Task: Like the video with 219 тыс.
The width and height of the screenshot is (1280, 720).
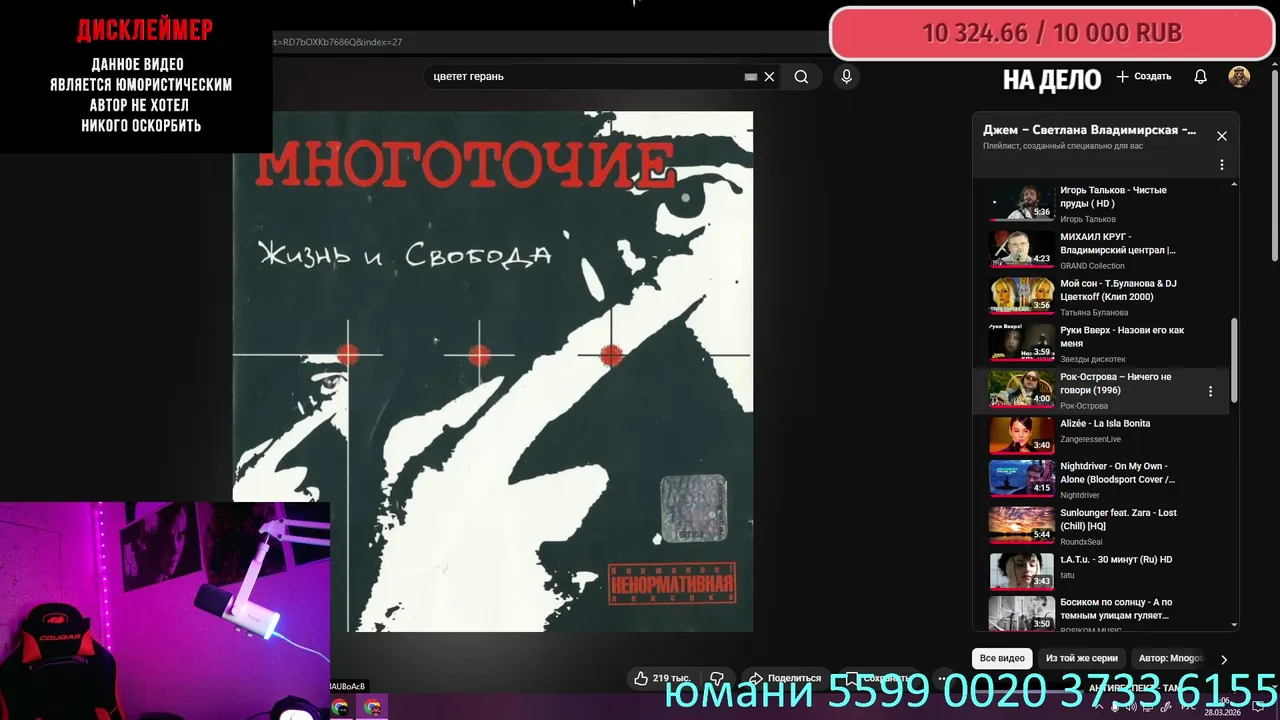Action: coord(662,678)
